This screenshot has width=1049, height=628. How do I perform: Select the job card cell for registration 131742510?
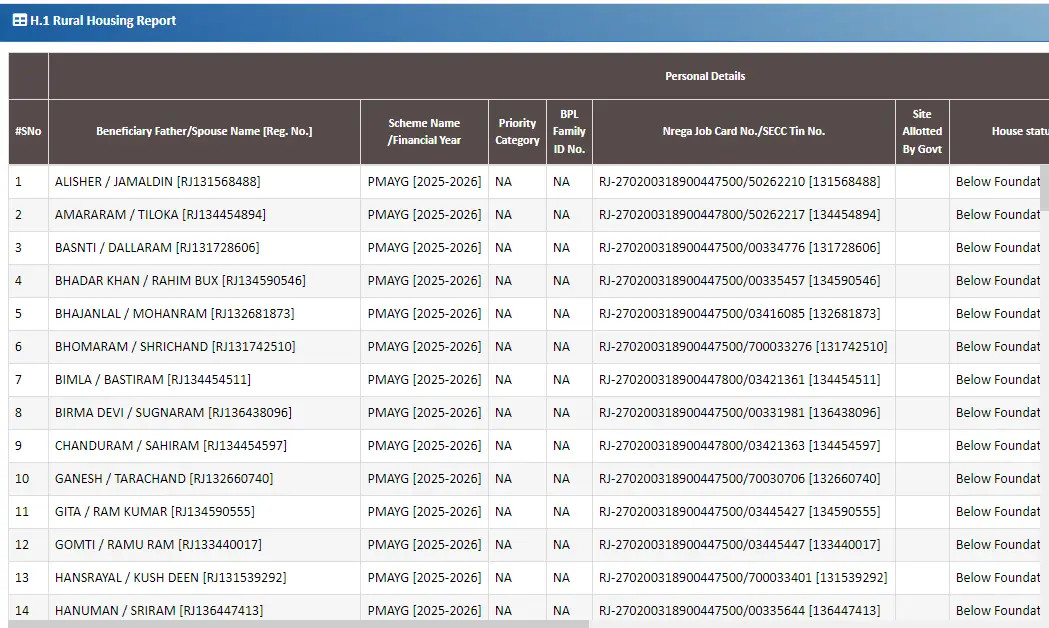743,347
